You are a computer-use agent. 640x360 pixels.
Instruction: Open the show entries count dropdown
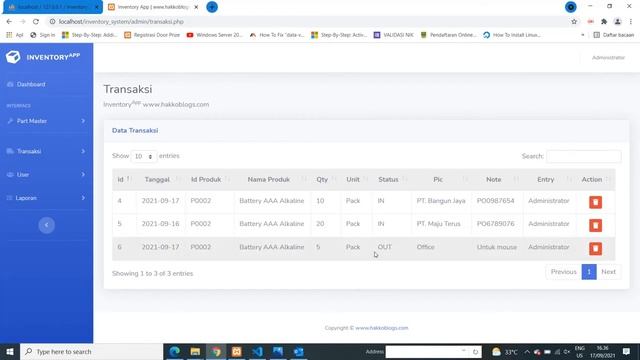pyautogui.click(x=144, y=156)
